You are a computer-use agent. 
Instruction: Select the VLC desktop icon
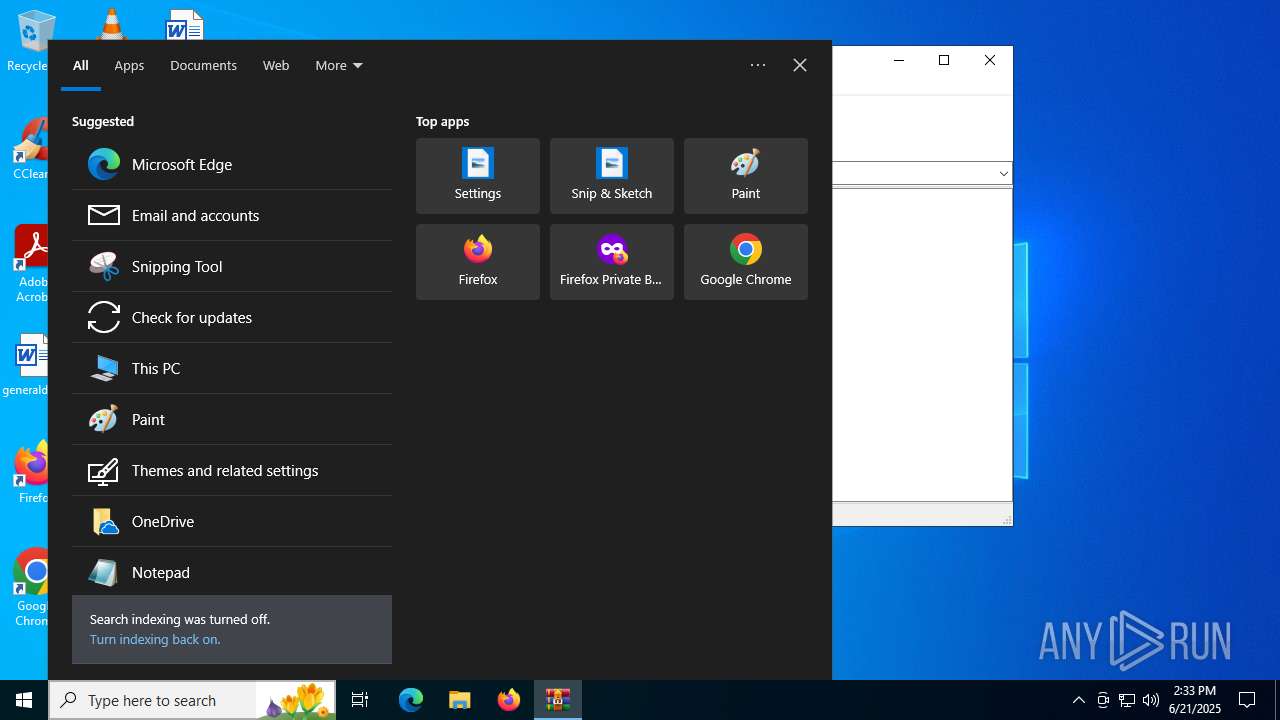click(111, 24)
